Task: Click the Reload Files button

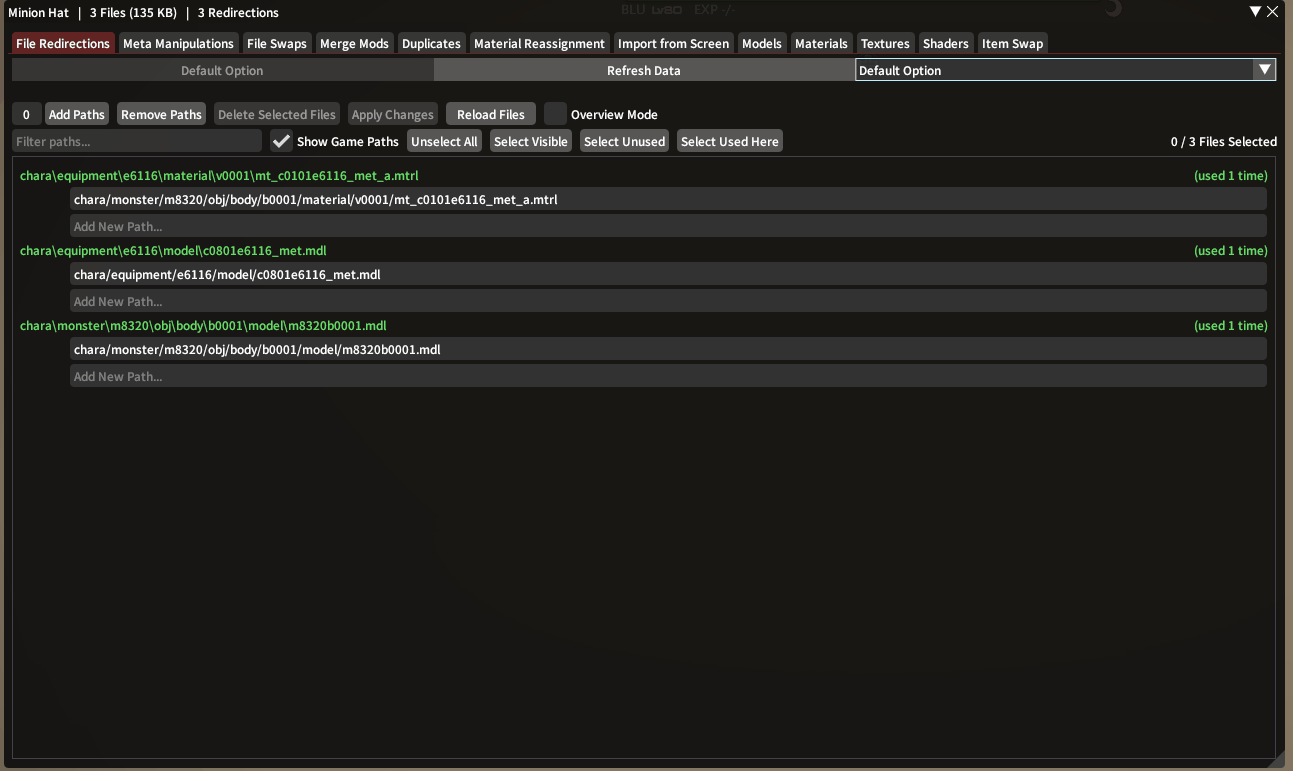Action: click(x=491, y=114)
